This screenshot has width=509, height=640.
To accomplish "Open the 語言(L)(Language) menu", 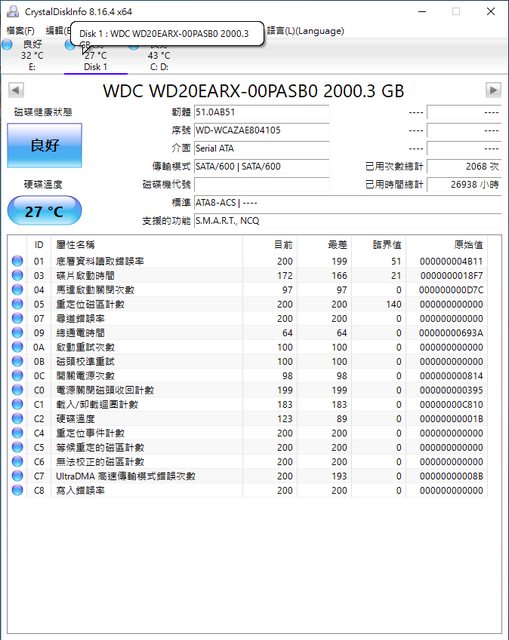I will pos(305,31).
